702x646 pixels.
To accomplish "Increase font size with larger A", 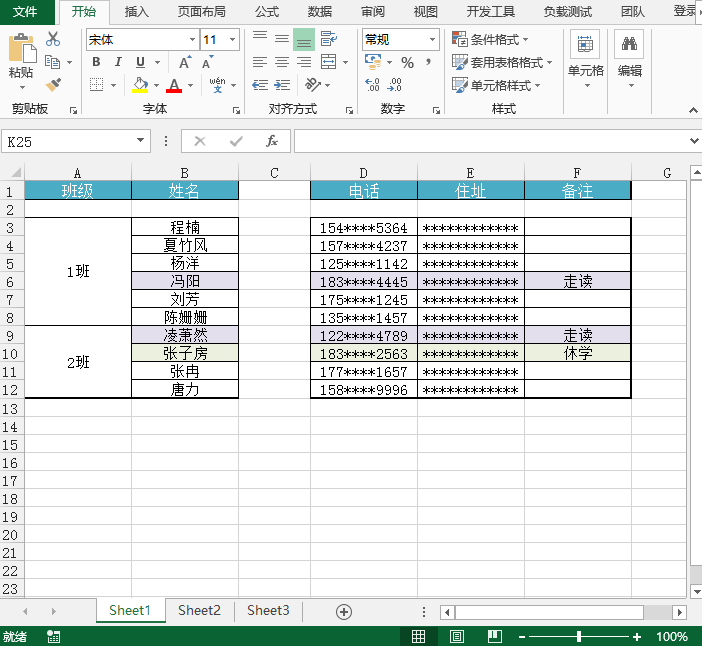I will [185, 62].
